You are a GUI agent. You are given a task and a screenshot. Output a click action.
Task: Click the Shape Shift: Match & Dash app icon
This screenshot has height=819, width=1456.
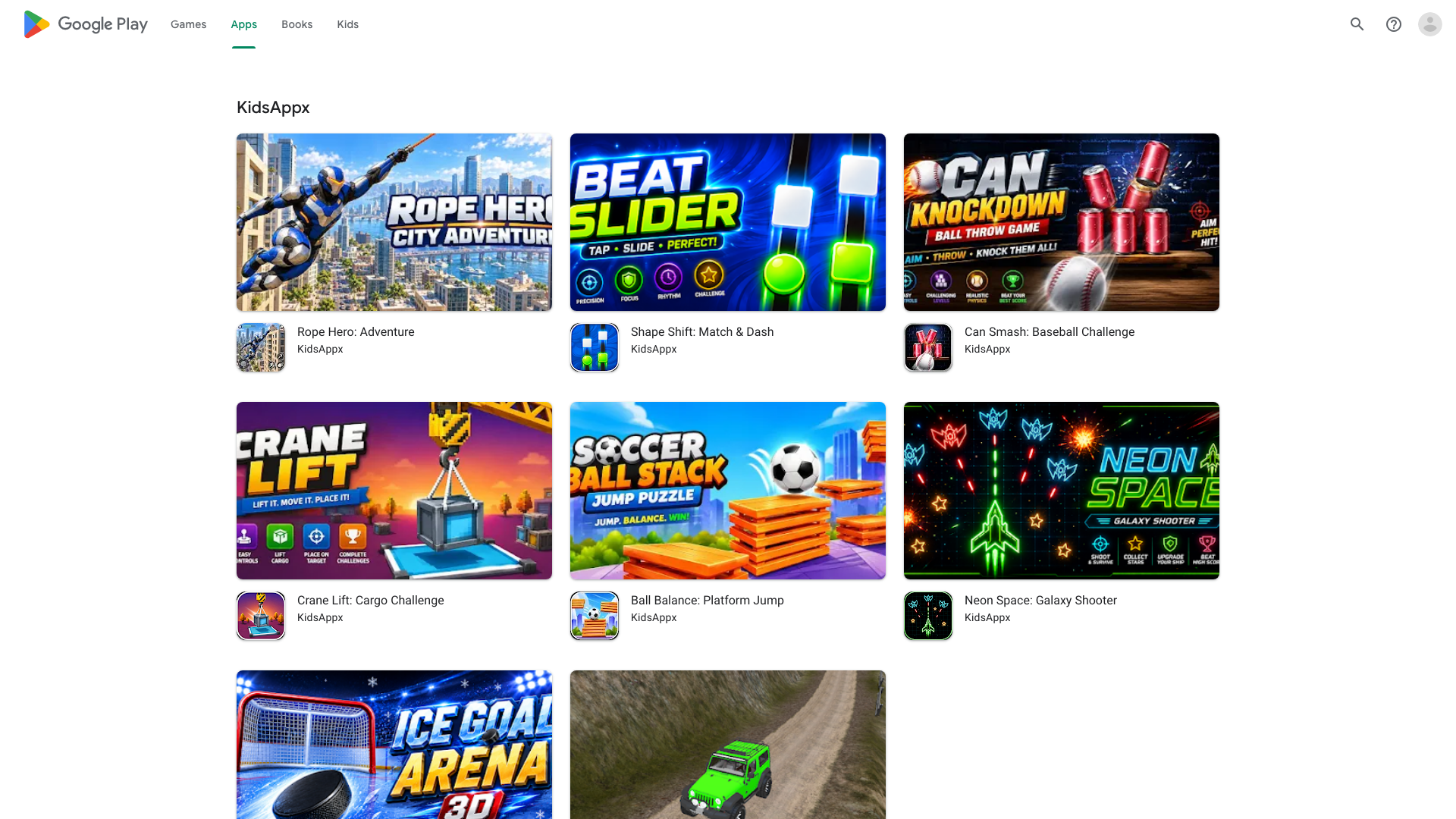(595, 347)
